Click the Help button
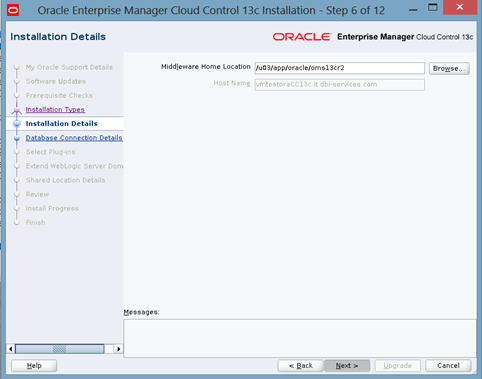Screen dimensions: 482x379 (x=34, y=366)
